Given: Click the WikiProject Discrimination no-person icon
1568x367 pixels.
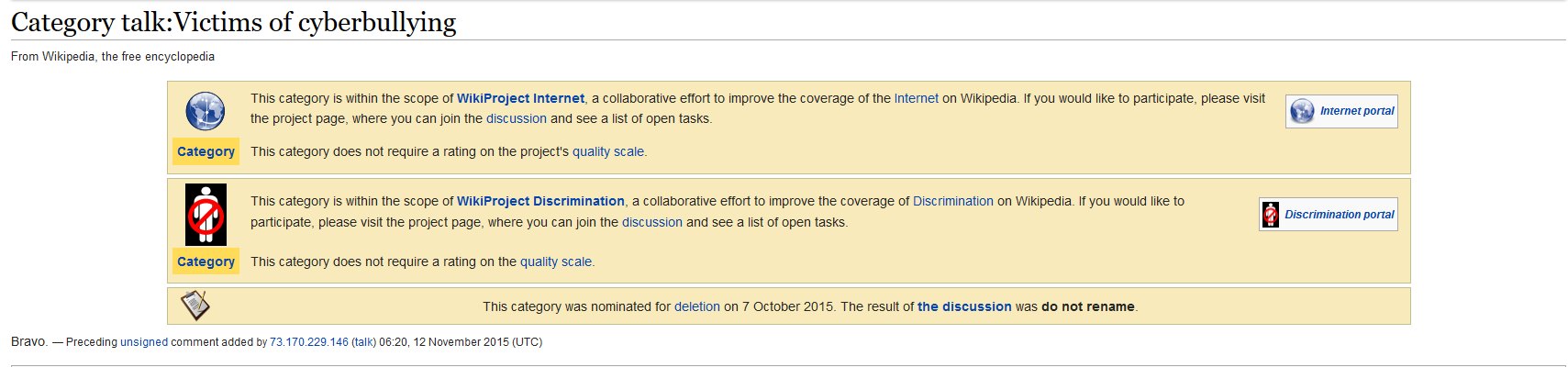Looking at the screenshot, I should point(206,215).
